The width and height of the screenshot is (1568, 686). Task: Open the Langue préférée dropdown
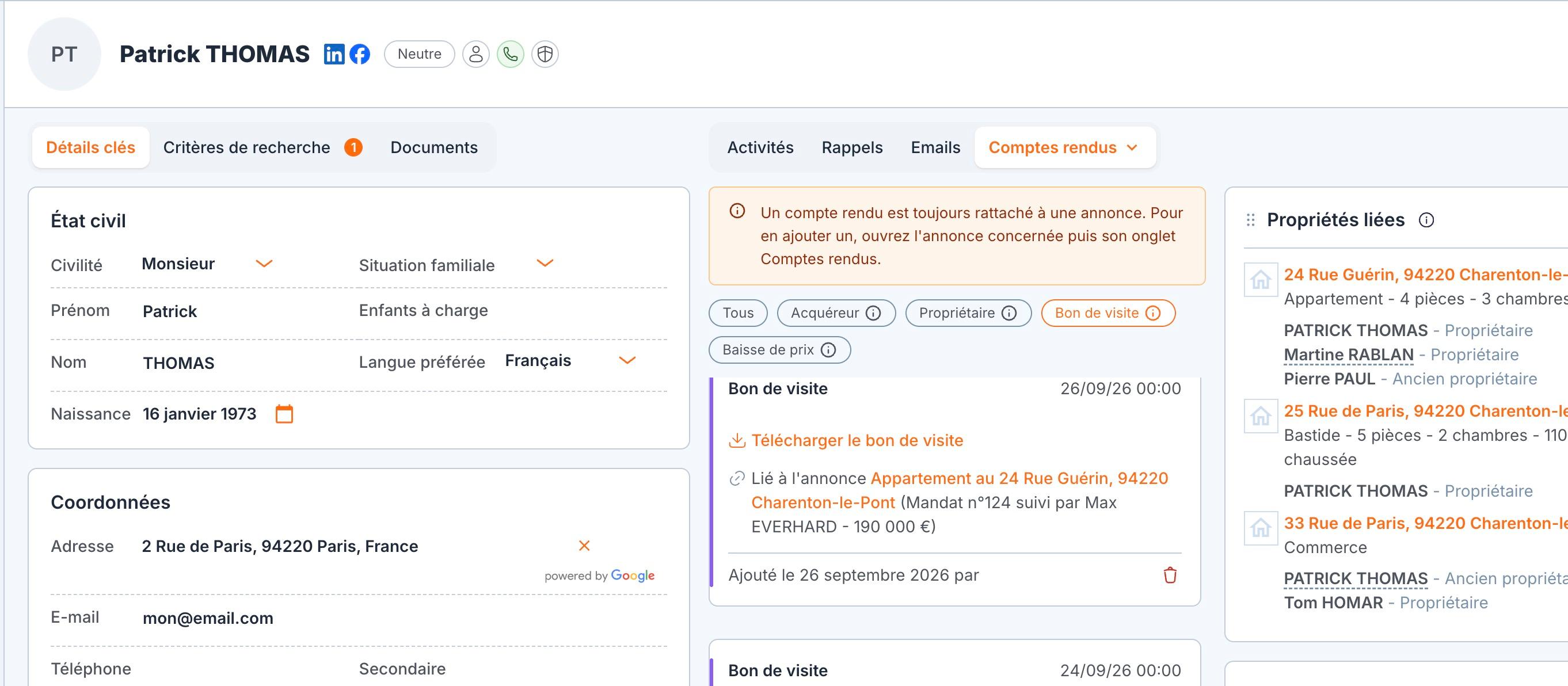pyautogui.click(x=627, y=360)
